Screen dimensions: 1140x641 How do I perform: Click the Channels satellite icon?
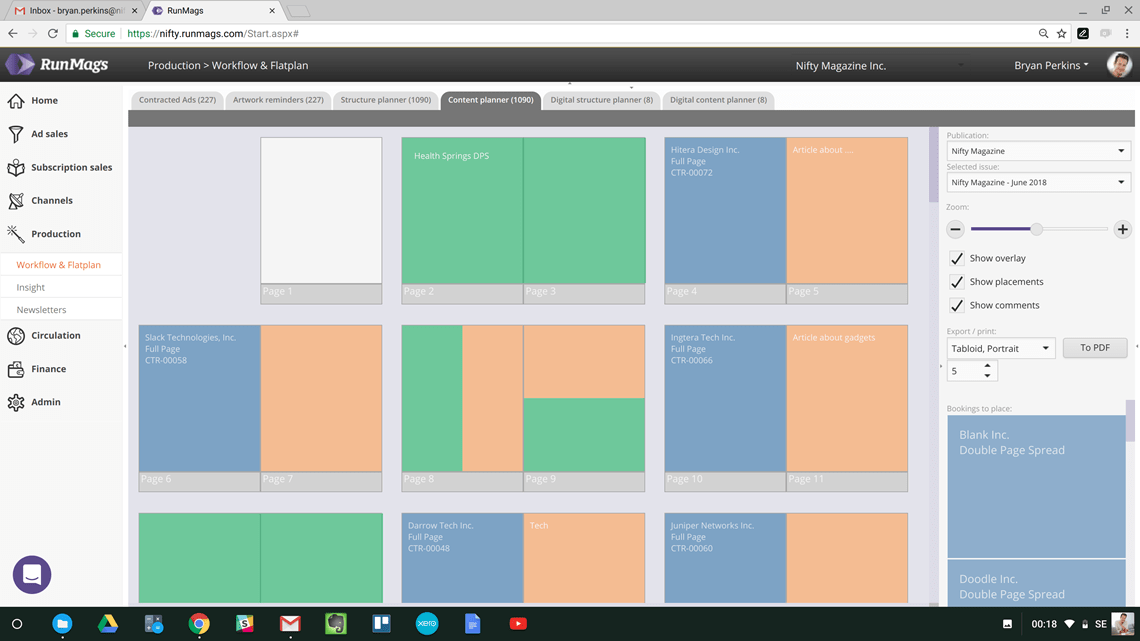[16, 201]
